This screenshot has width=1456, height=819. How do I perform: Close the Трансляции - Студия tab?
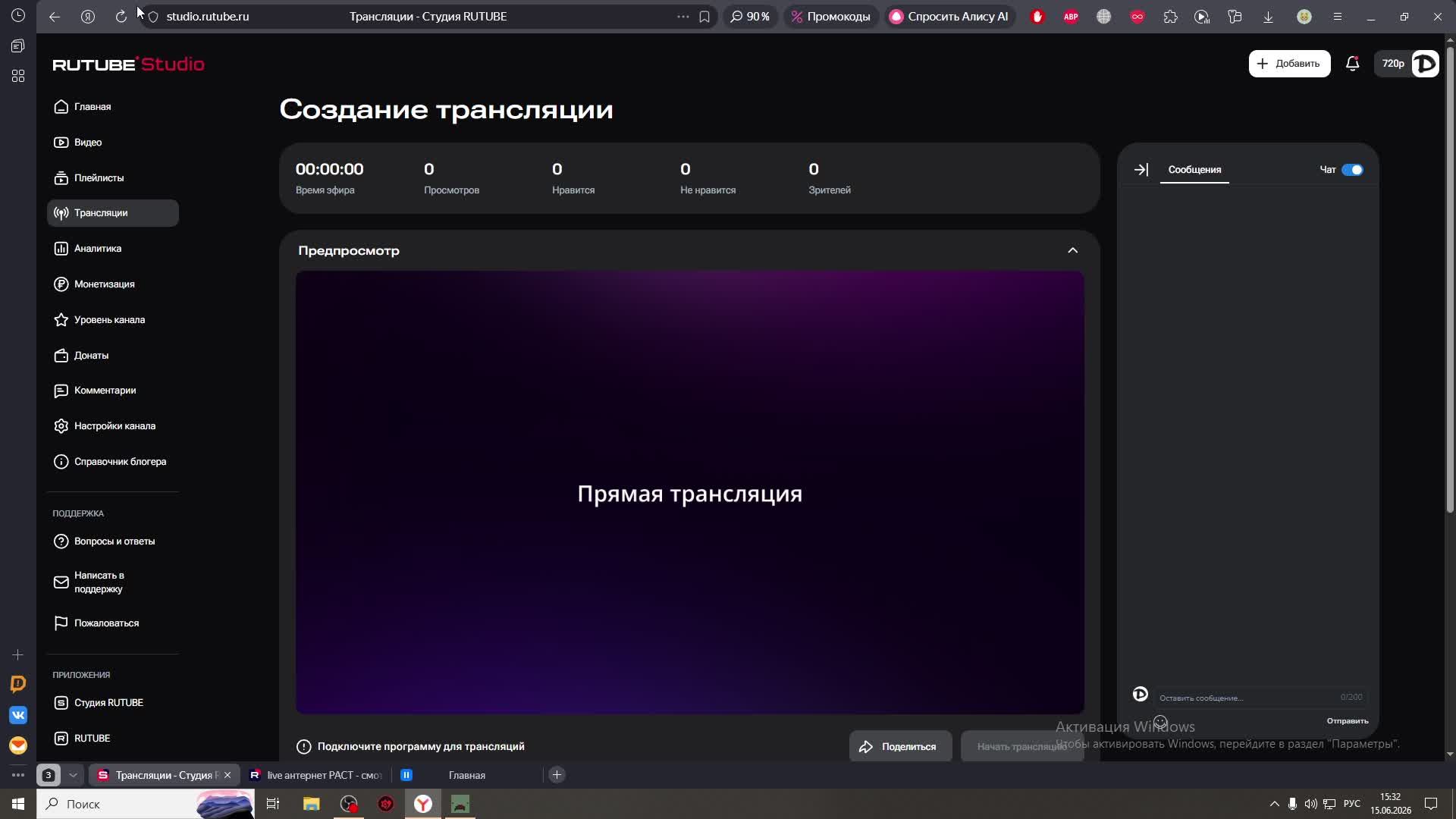click(227, 775)
